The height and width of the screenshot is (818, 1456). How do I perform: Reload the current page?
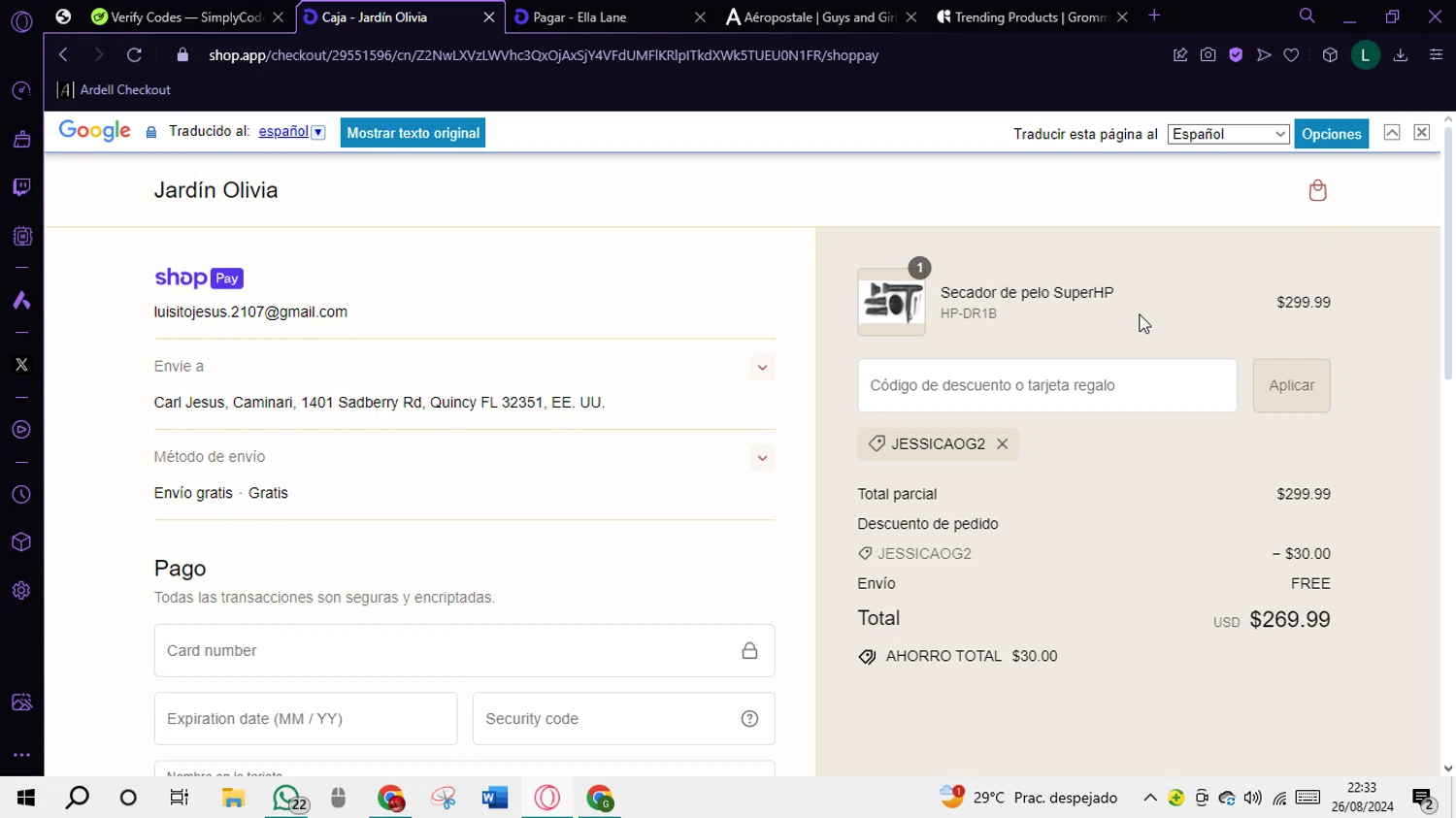[x=134, y=55]
